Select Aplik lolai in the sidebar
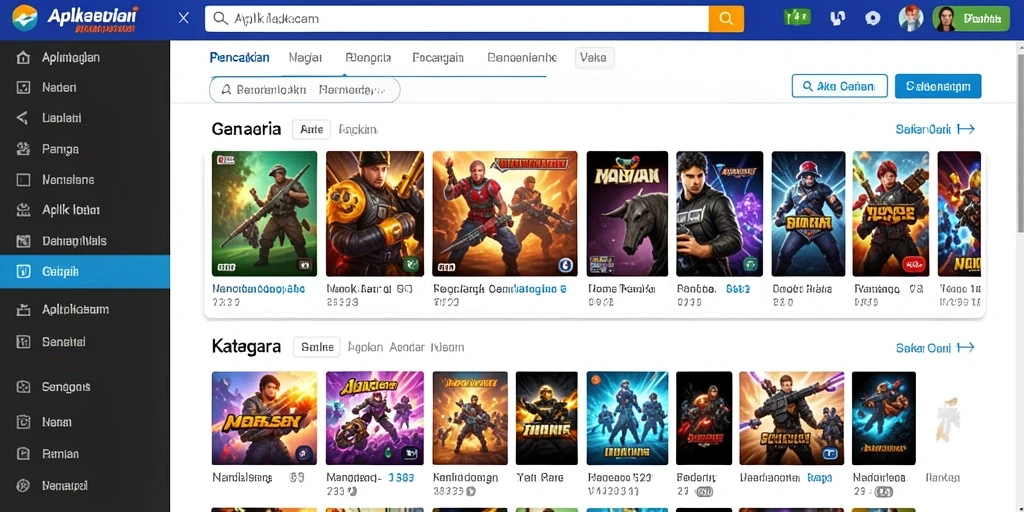Image resolution: width=1024 pixels, height=512 pixels. pos(85,210)
